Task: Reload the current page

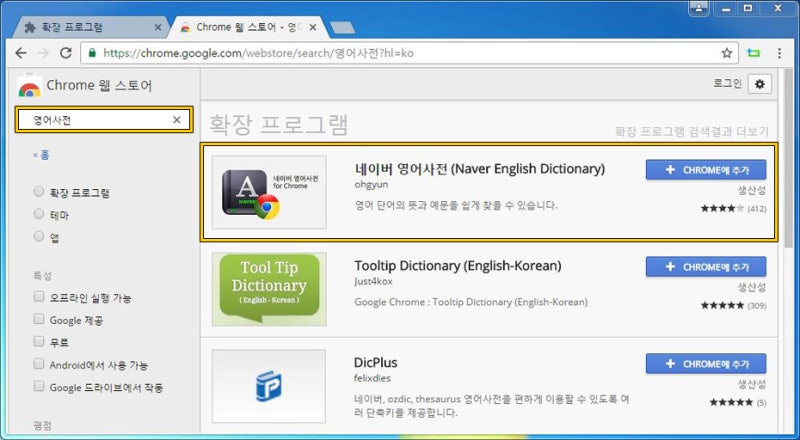Action: coord(66,53)
